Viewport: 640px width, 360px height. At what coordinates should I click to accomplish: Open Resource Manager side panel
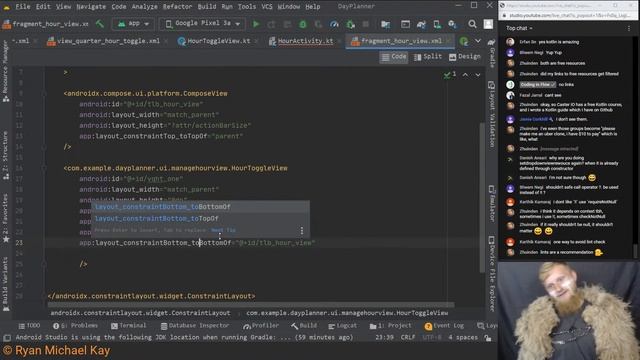pyautogui.click(x=5, y=71)
